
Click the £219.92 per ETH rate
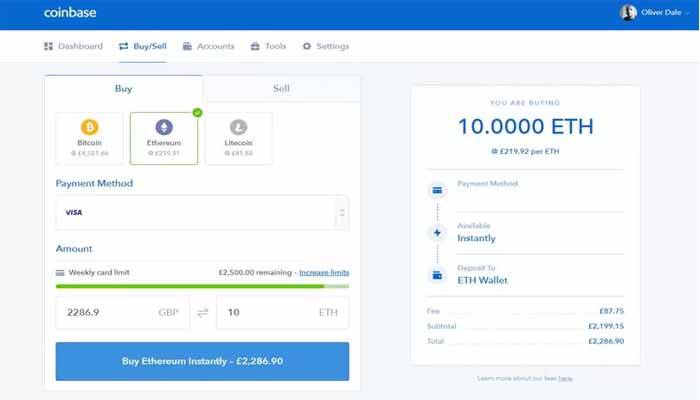pos(525,151)
